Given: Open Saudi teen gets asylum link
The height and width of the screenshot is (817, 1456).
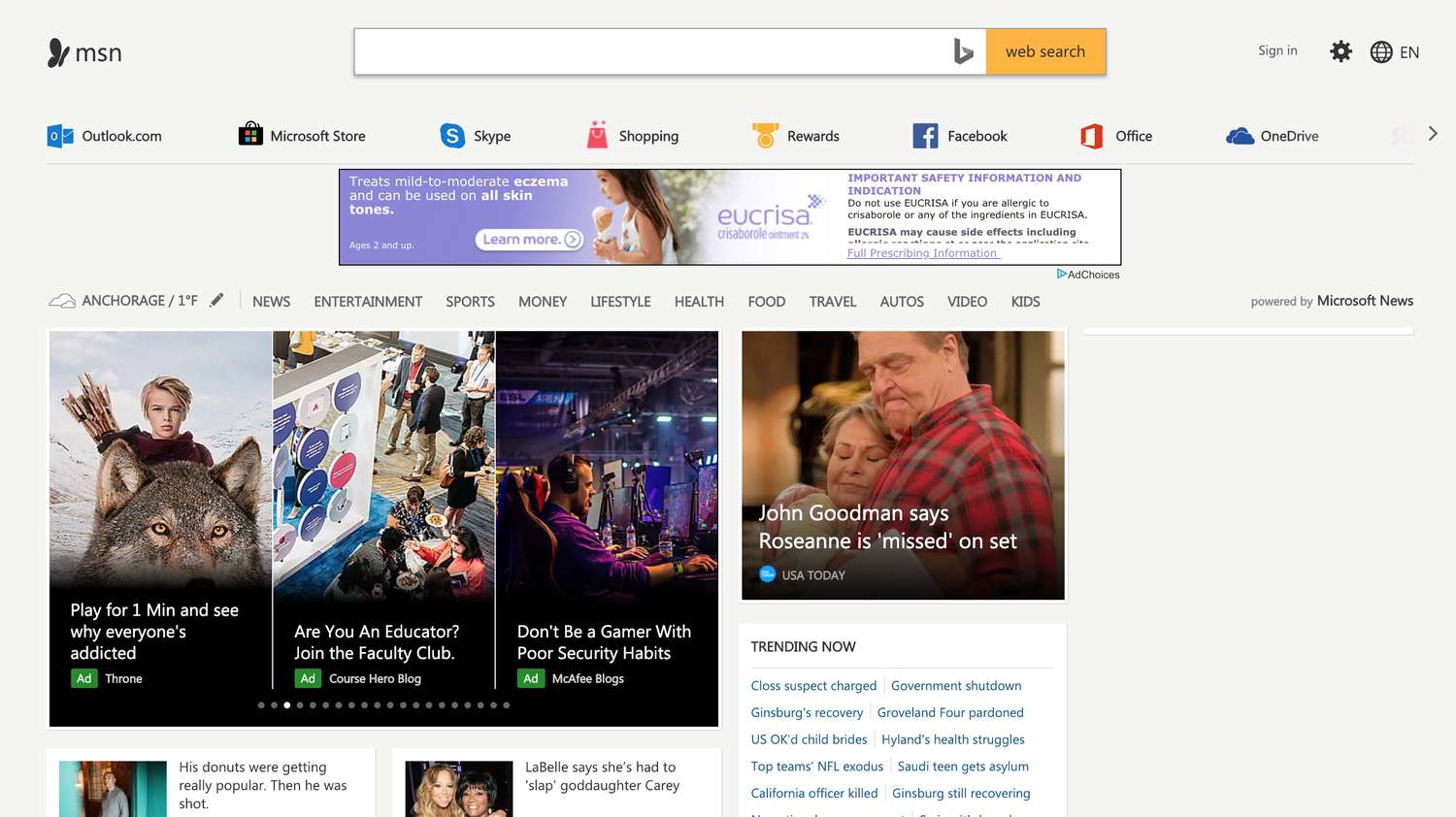Looking at the screenshot, I should (963, 767).
